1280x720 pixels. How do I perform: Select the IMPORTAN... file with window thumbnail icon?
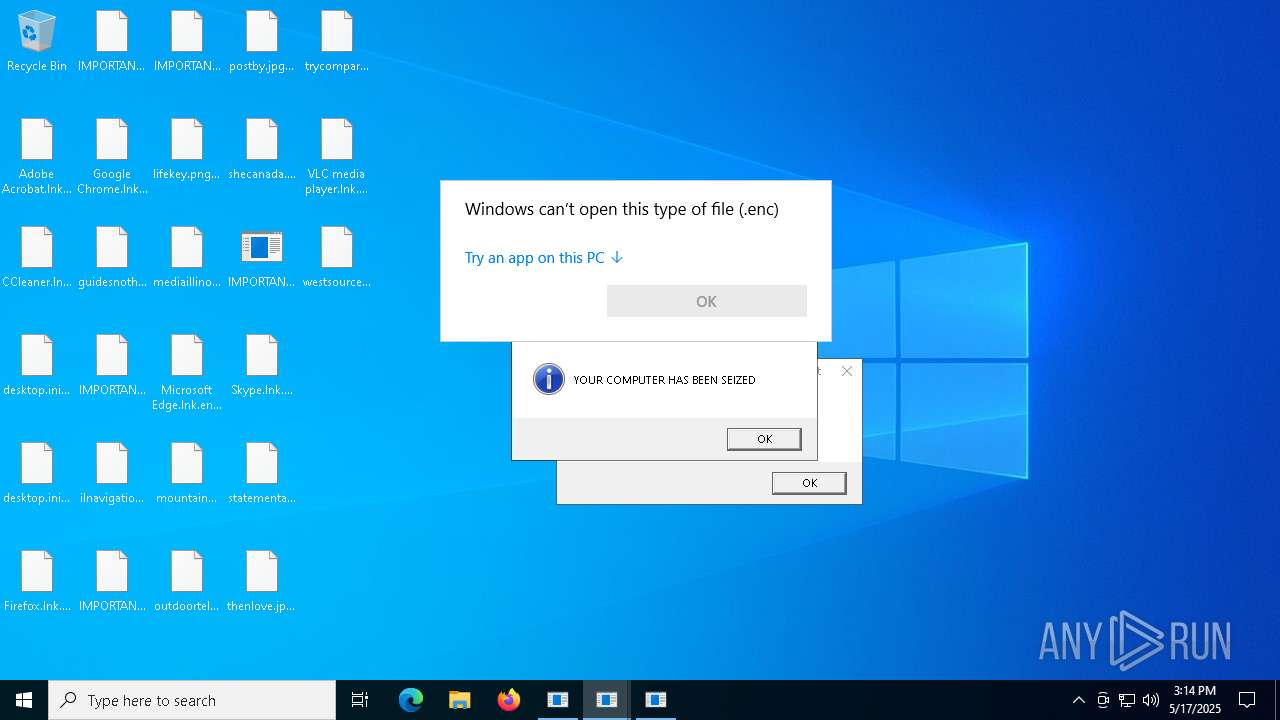pos(262,257)
